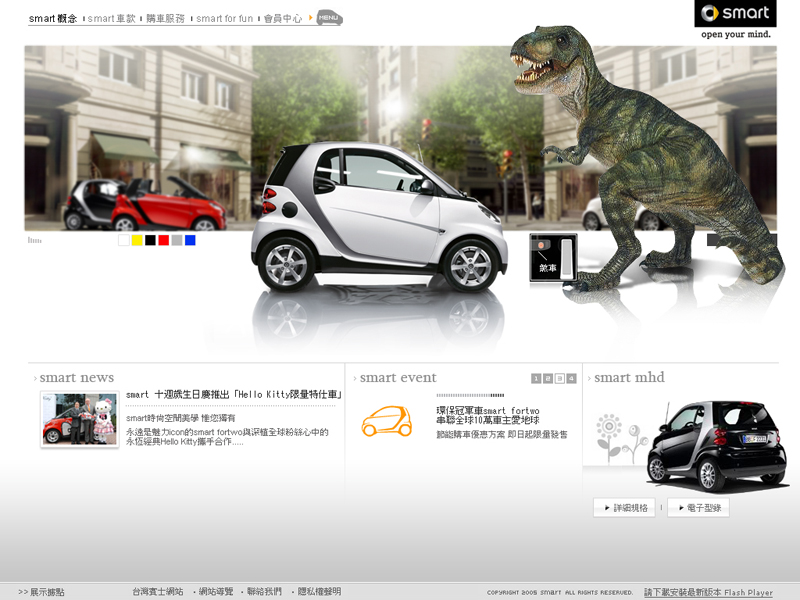This screenshot has width=800, height=600.
Task: Go to smart event page 1
Action: point(536,379)
